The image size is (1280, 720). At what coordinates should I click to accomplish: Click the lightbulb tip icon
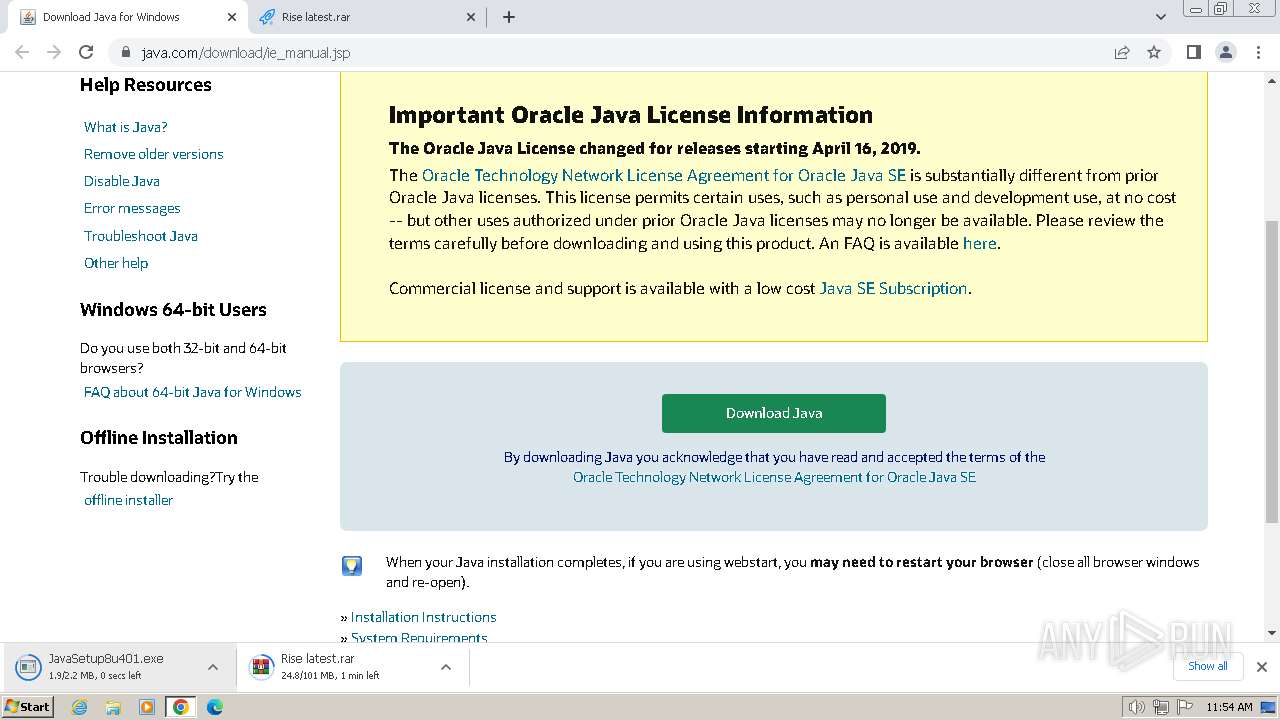(x=352, y=566)
